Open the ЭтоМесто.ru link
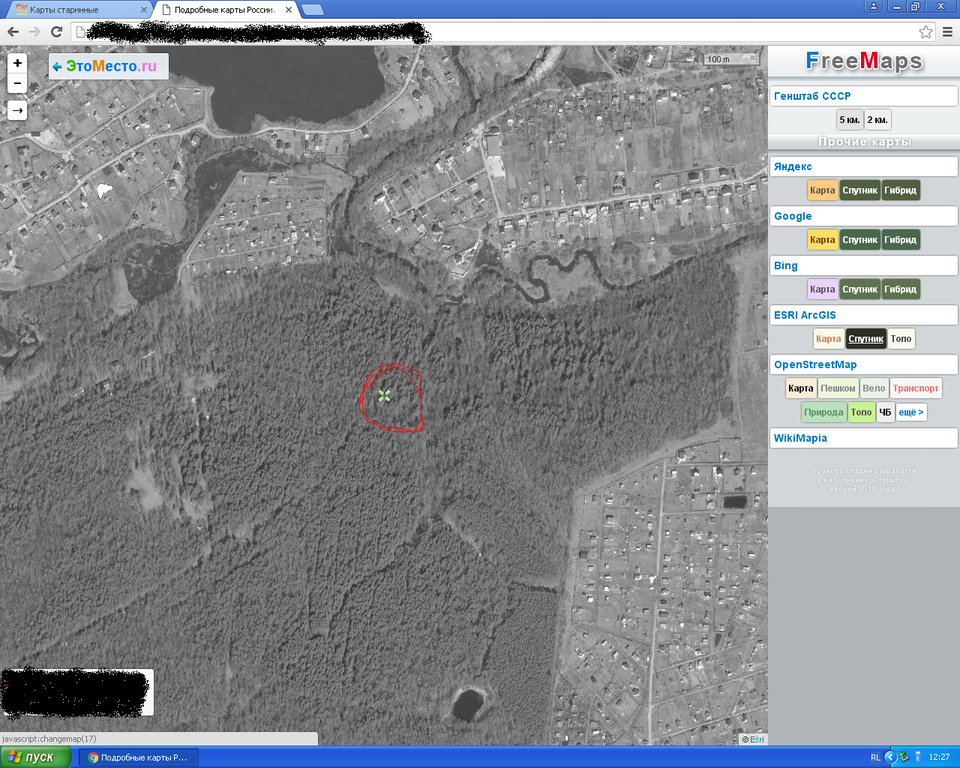Viewport: 960px width, 768px height. (108, 66)
